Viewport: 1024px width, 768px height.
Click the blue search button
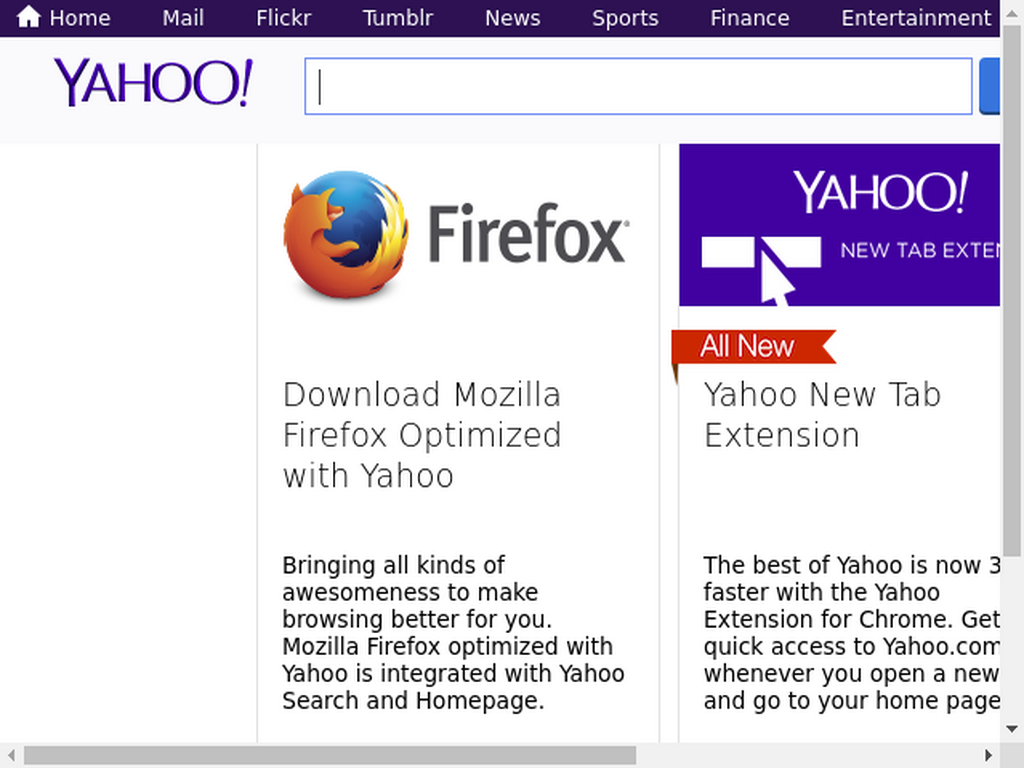pyautogui.click(x=989, y=86)
